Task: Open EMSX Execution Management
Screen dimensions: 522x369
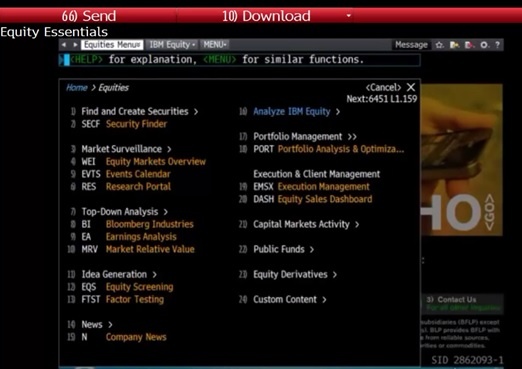Action: [x=311, y=187]
